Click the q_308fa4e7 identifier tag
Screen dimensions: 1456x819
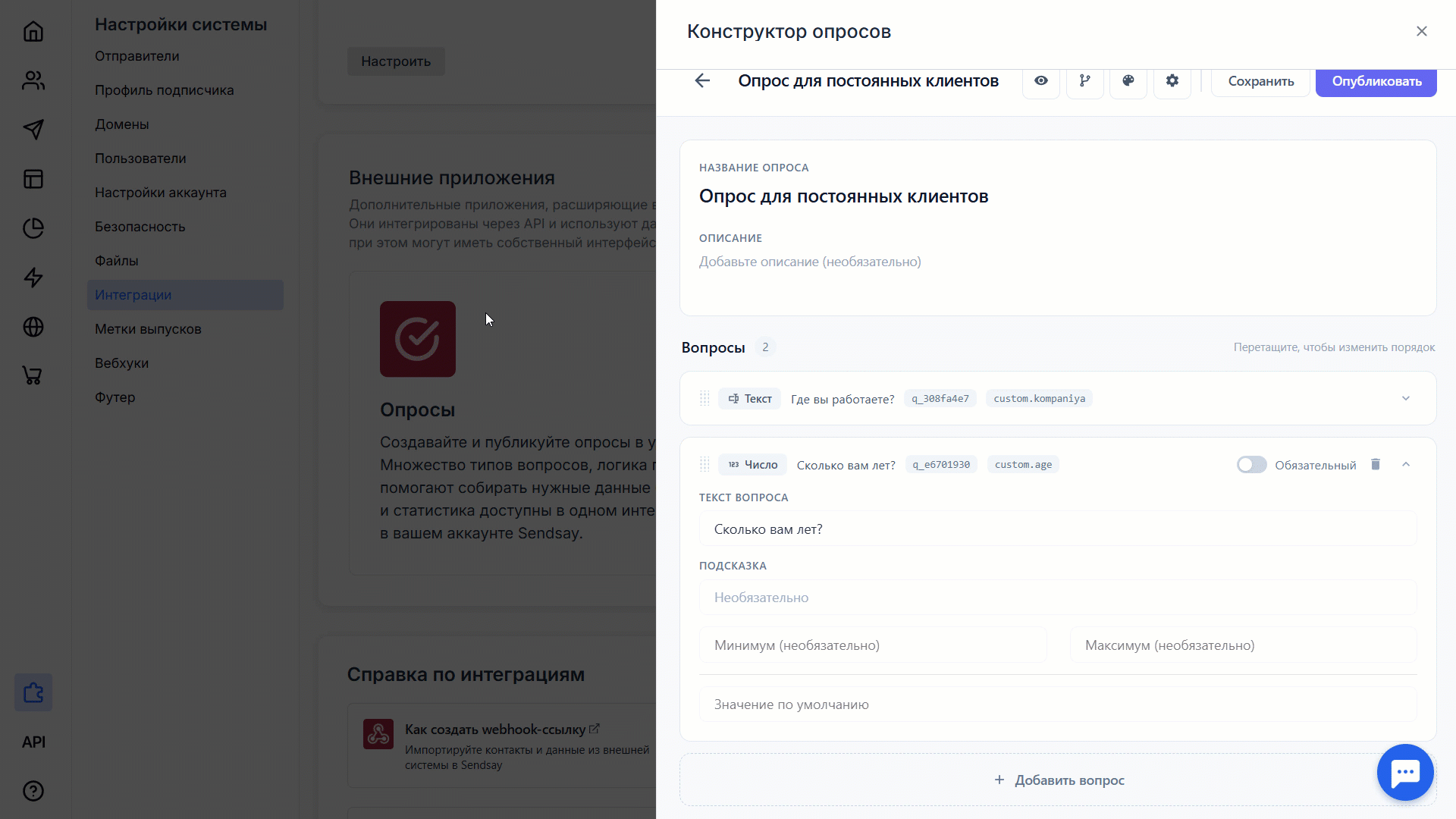click(x=940, y=398)
